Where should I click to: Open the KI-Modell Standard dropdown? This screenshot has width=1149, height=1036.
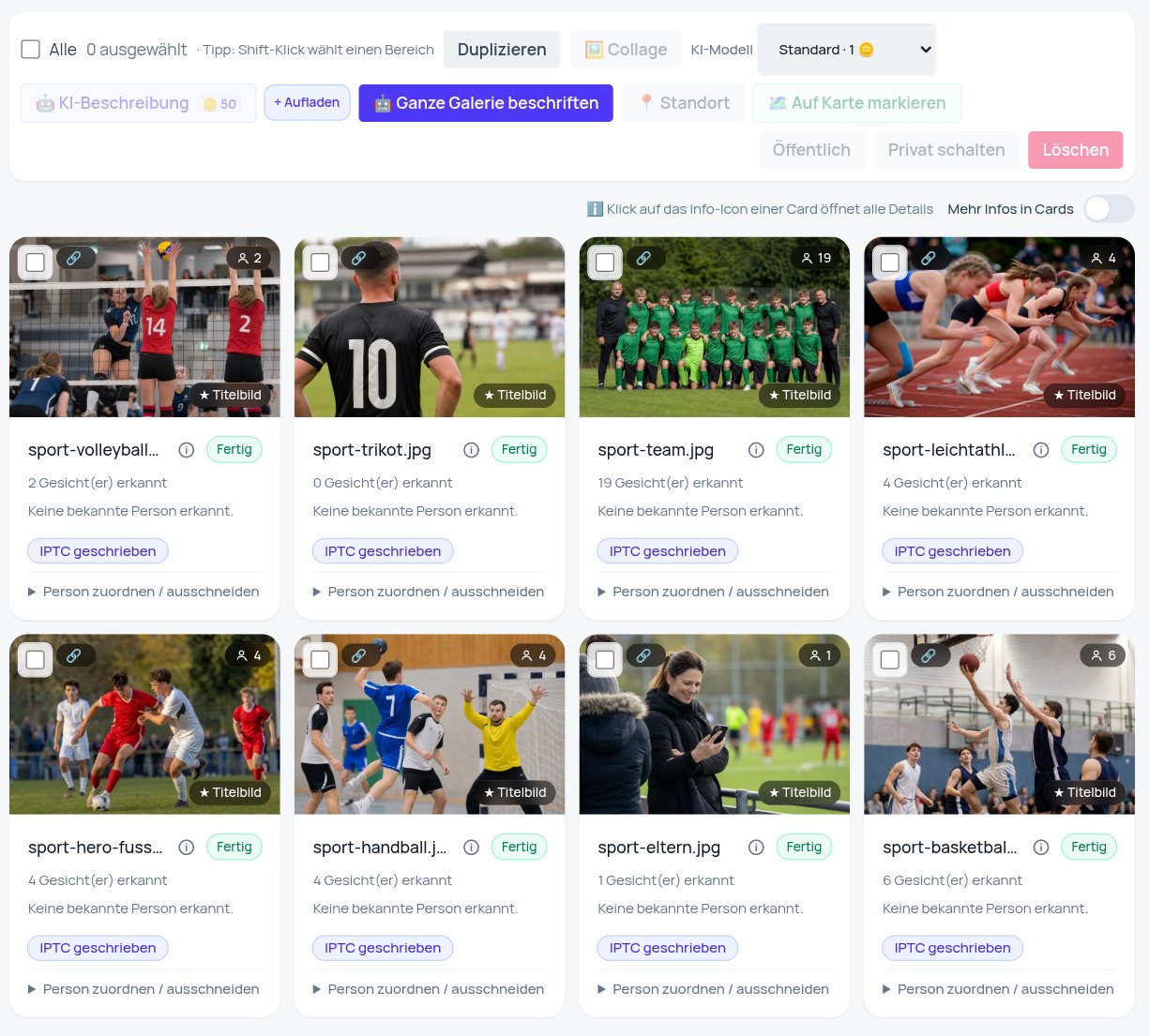tap(846, 50)
